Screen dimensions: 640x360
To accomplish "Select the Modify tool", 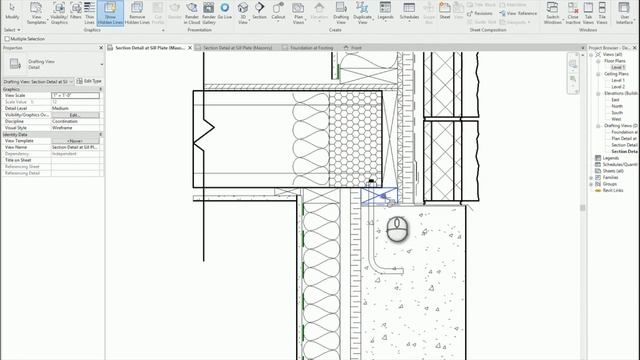I will pyautogui.click(x=12, y=11).
